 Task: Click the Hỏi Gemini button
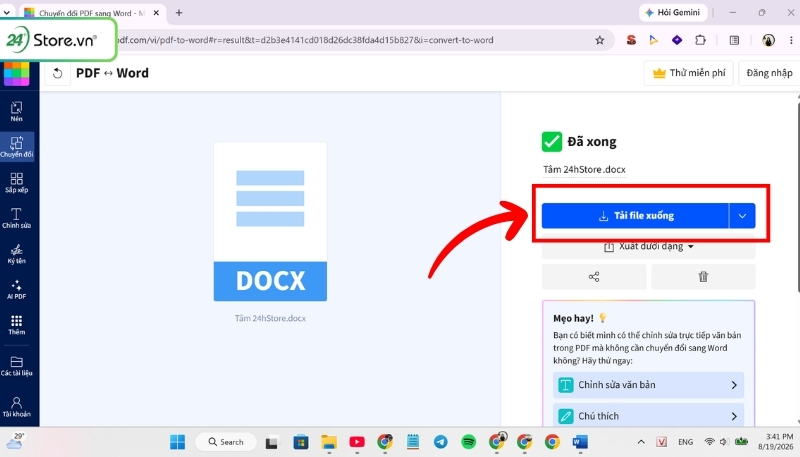(673, 13)
